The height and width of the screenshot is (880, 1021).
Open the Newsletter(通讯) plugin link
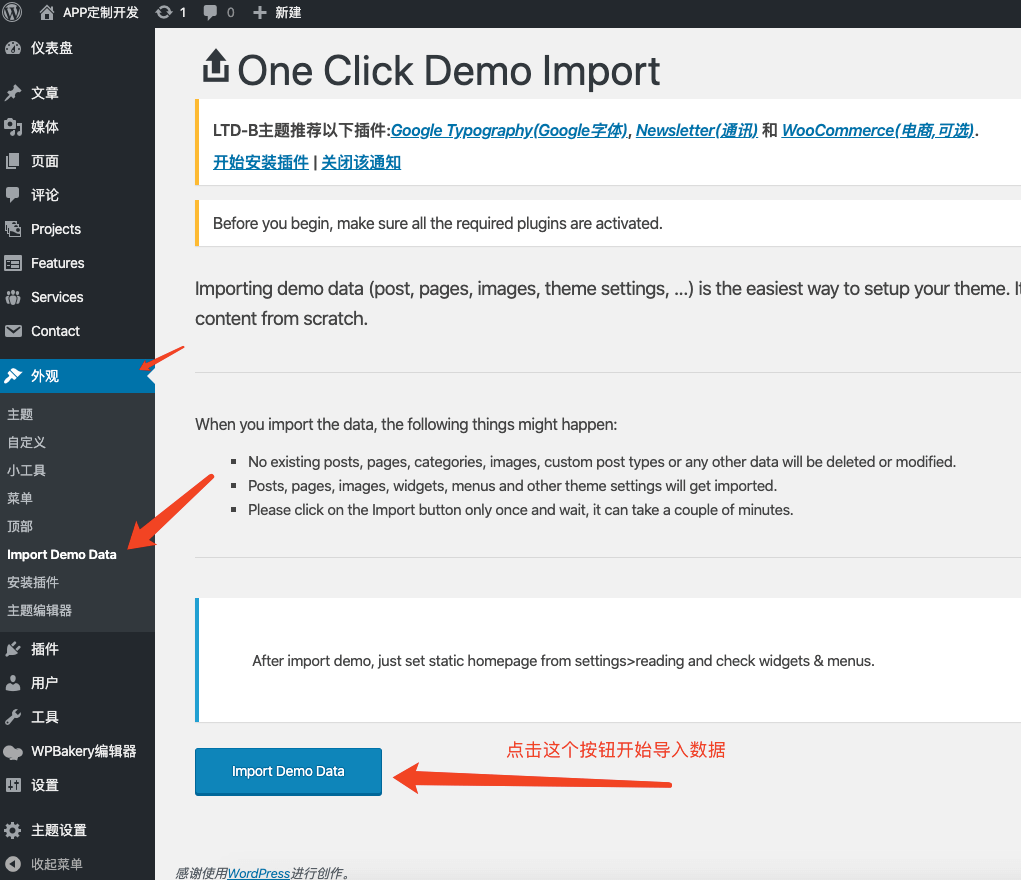pos(697,130)
